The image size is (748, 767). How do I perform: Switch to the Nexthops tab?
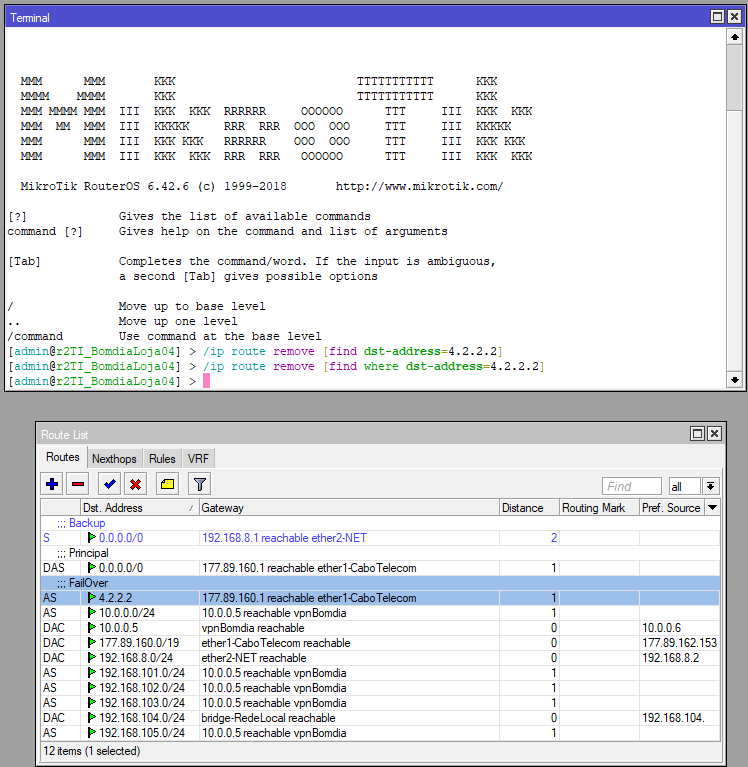coord(114,458)
